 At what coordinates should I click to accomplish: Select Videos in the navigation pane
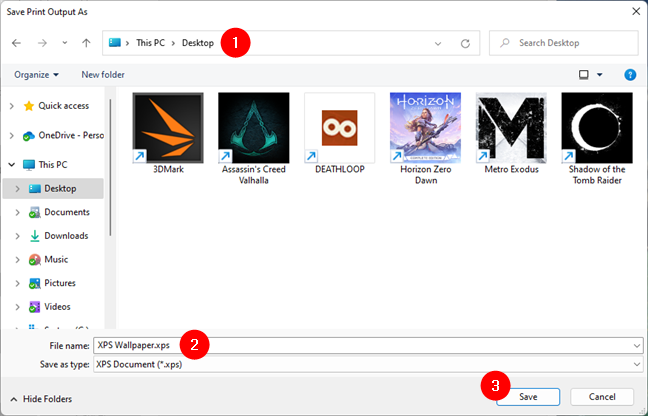pos(57,307)
